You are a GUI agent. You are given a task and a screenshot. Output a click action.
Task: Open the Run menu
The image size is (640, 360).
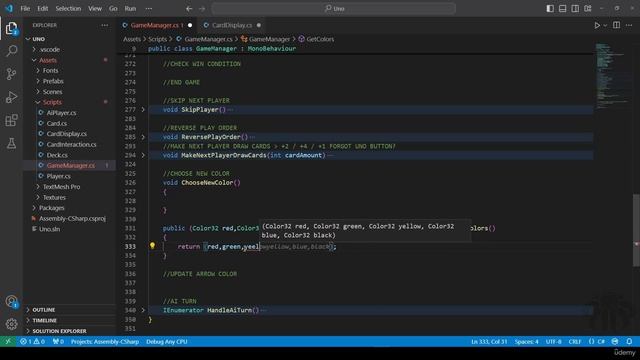coord(130,8)
